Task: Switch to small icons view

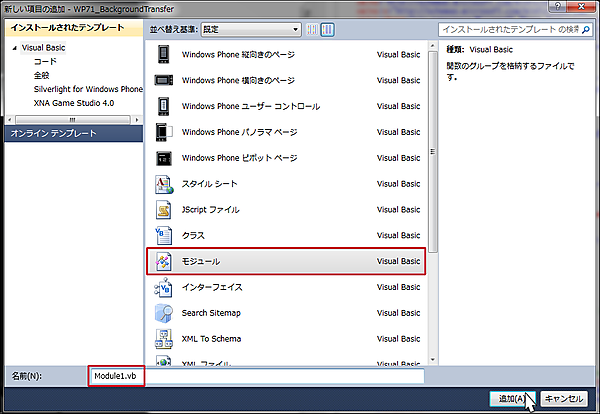Action: click(x=312, y=29)
